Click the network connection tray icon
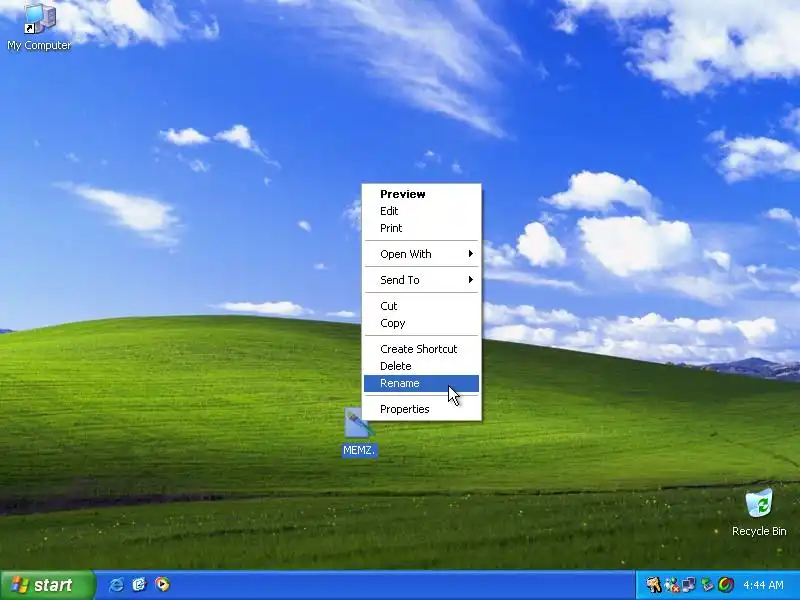 (689, 585)
